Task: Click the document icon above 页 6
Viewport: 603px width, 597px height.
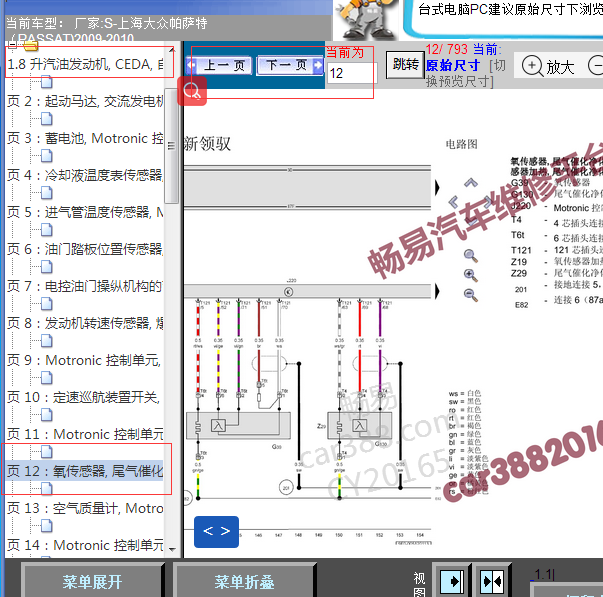Action: click(x=47, y=230)
